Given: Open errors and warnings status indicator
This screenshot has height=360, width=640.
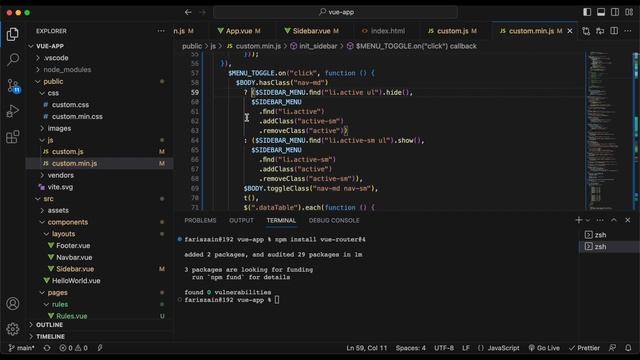Looking at the screenshot, I should 73,348.
